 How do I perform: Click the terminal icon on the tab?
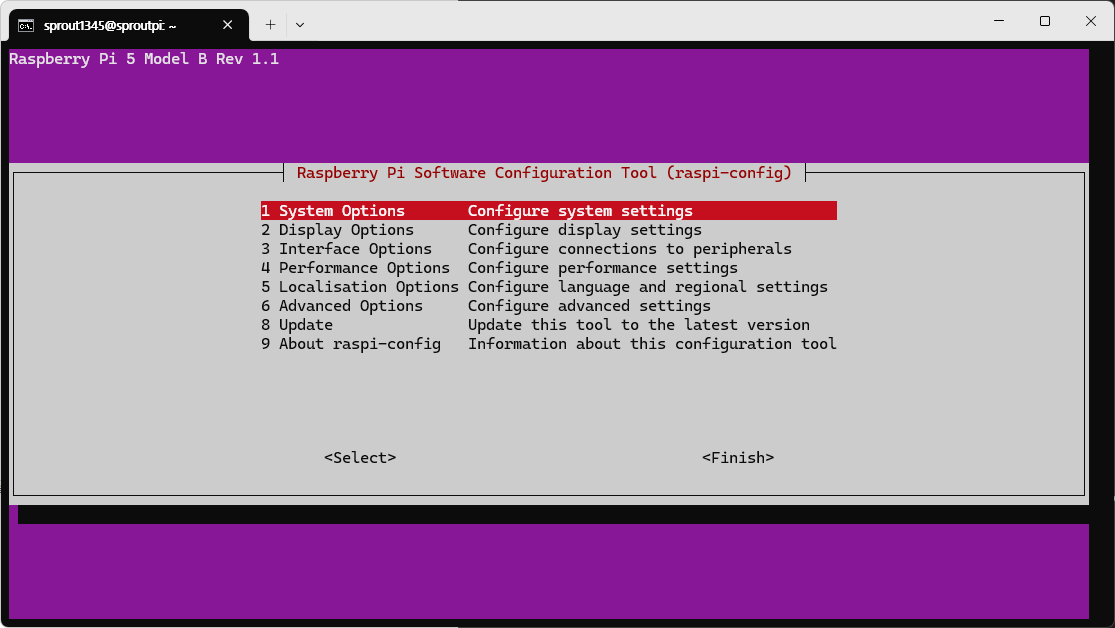(26, 26)
